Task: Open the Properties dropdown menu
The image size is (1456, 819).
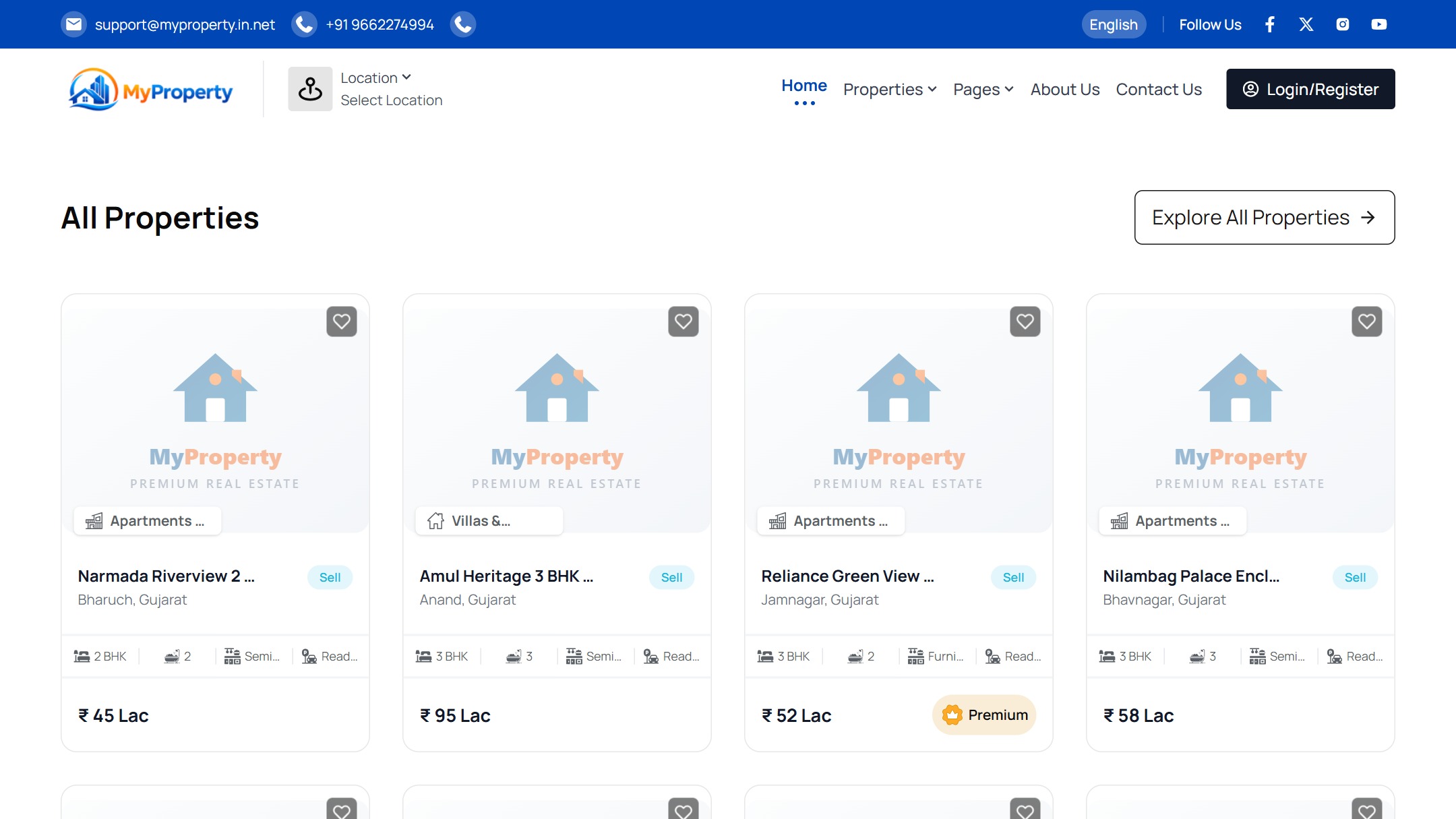Action: 890,90
